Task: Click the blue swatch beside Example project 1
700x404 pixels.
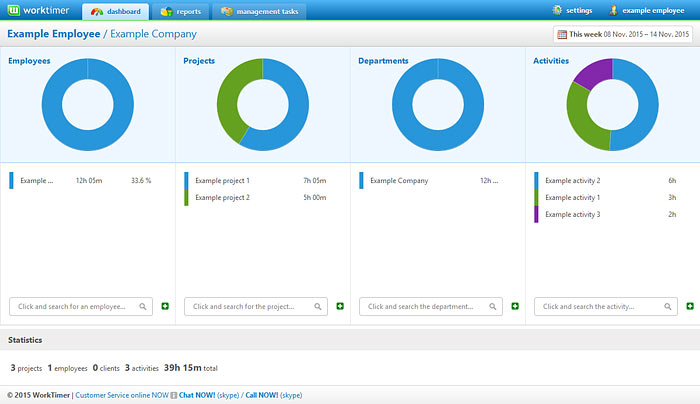Action: coord(186,180)
